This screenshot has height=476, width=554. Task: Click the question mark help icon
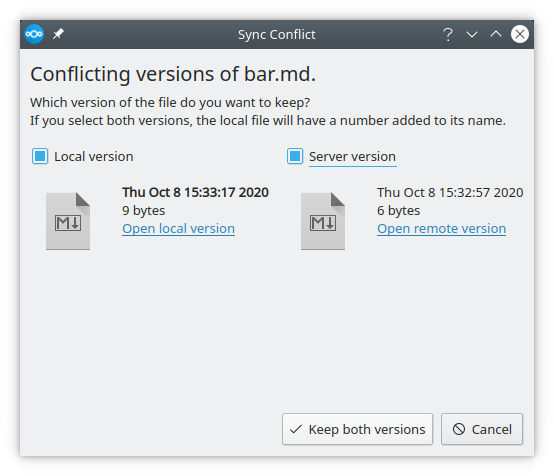point(448,34)
